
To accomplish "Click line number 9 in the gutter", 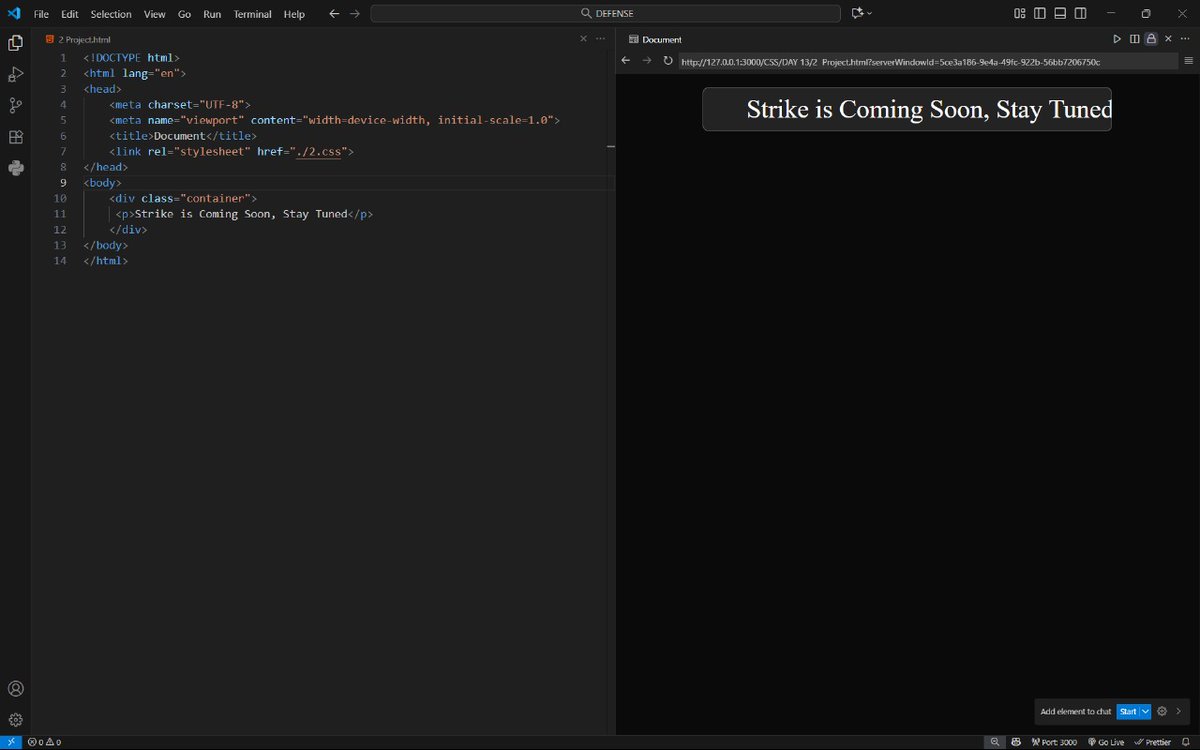I will (62, 183).
